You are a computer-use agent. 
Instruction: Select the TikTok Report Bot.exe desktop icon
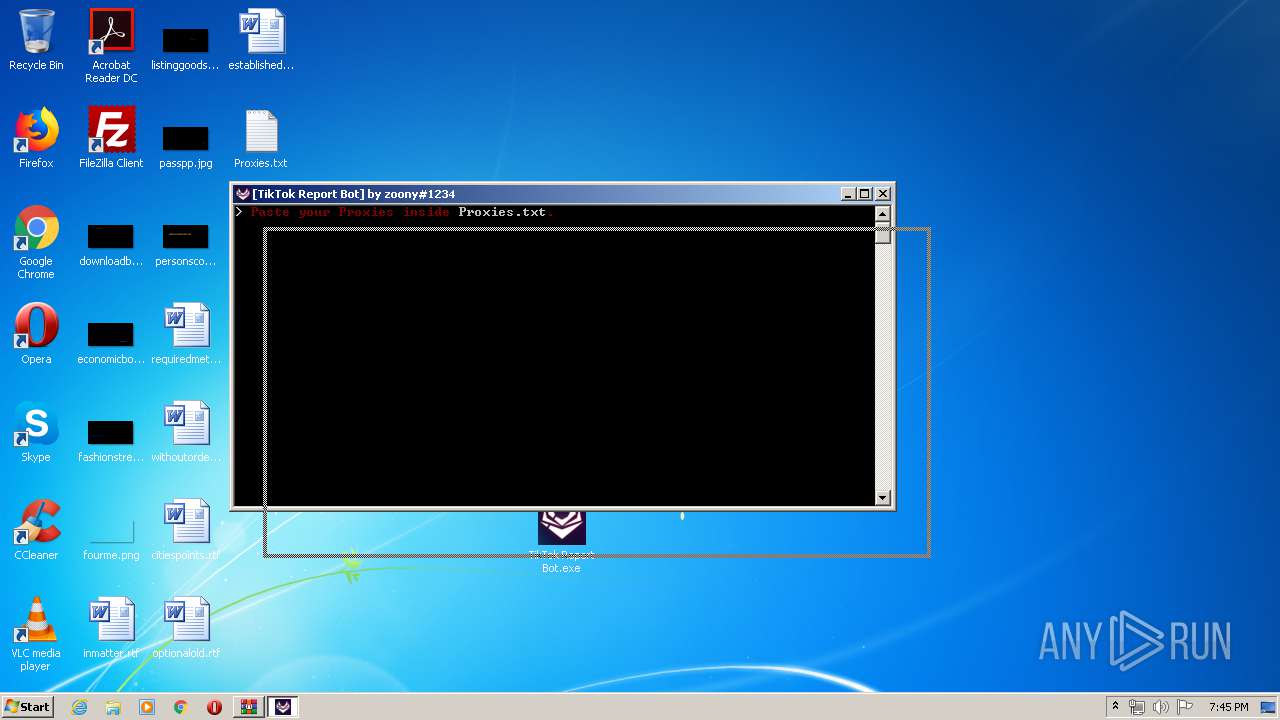coord(561,541)
